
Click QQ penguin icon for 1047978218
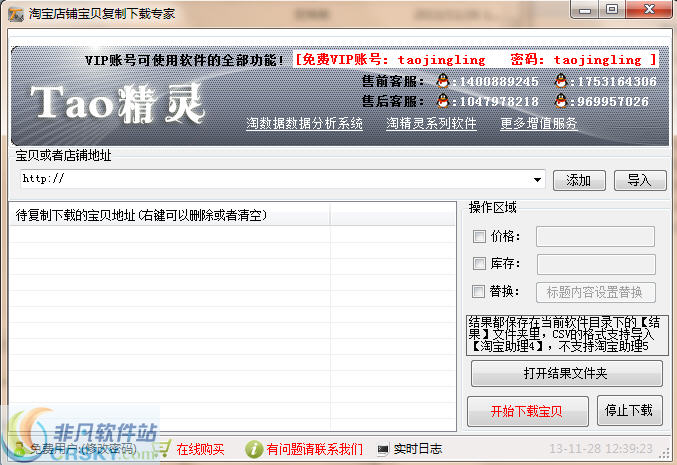tap(443, 101)
